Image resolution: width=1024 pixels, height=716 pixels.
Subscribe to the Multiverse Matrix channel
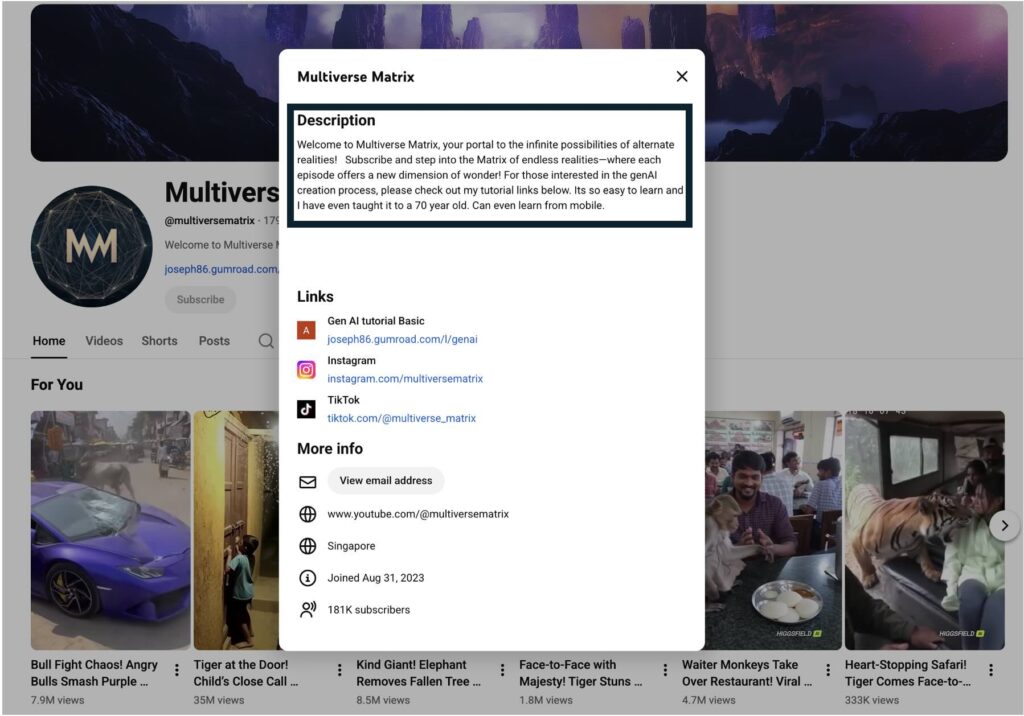click(200, 299)
